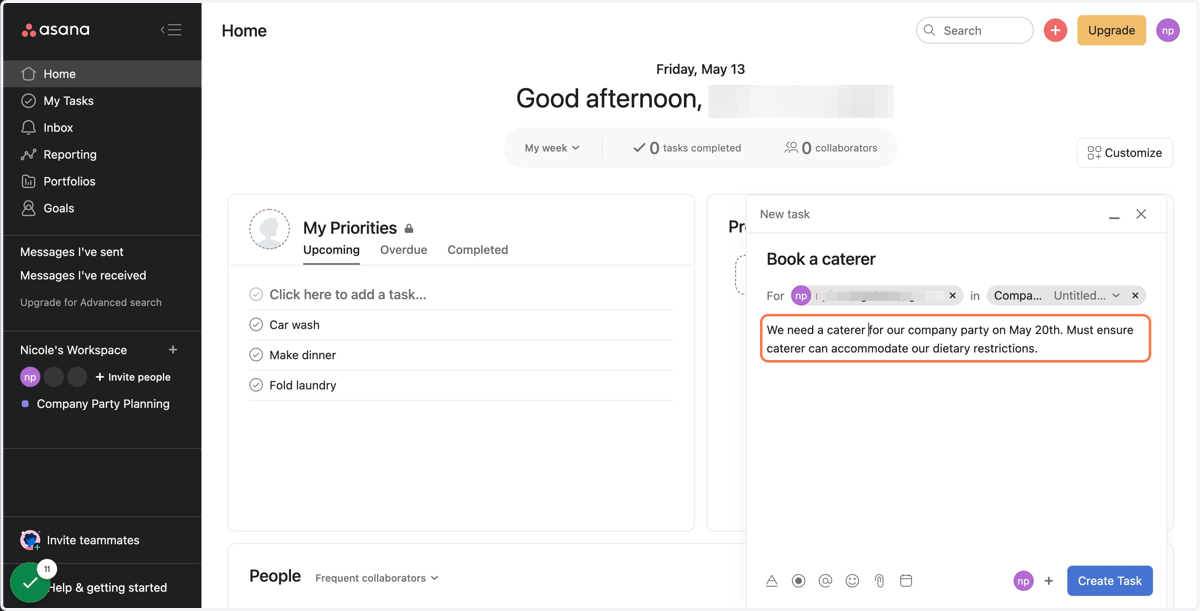Open Inbox in the sidebar
This screenshot has width=1200, height=611.
(x=102, y=127)
